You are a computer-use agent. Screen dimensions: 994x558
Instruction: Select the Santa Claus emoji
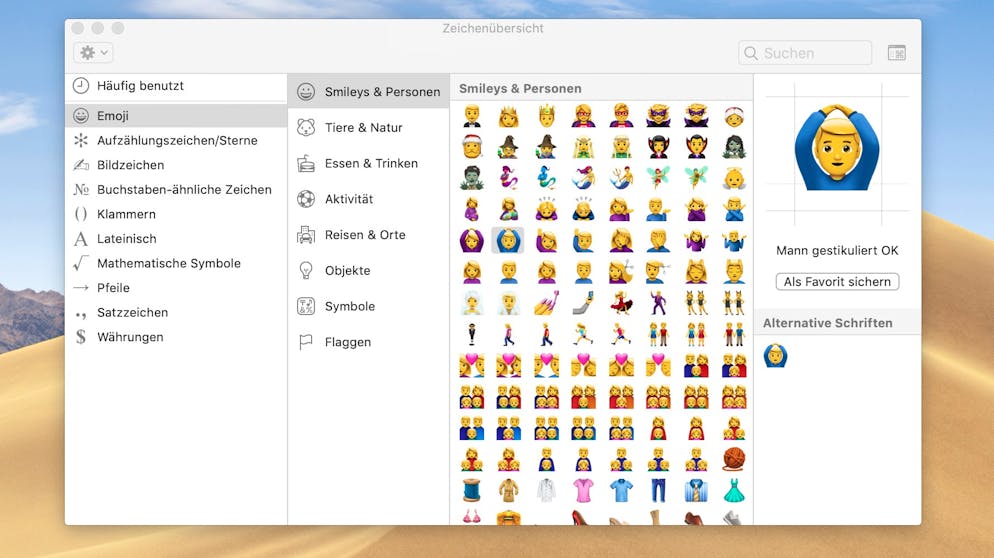(471, 147)
